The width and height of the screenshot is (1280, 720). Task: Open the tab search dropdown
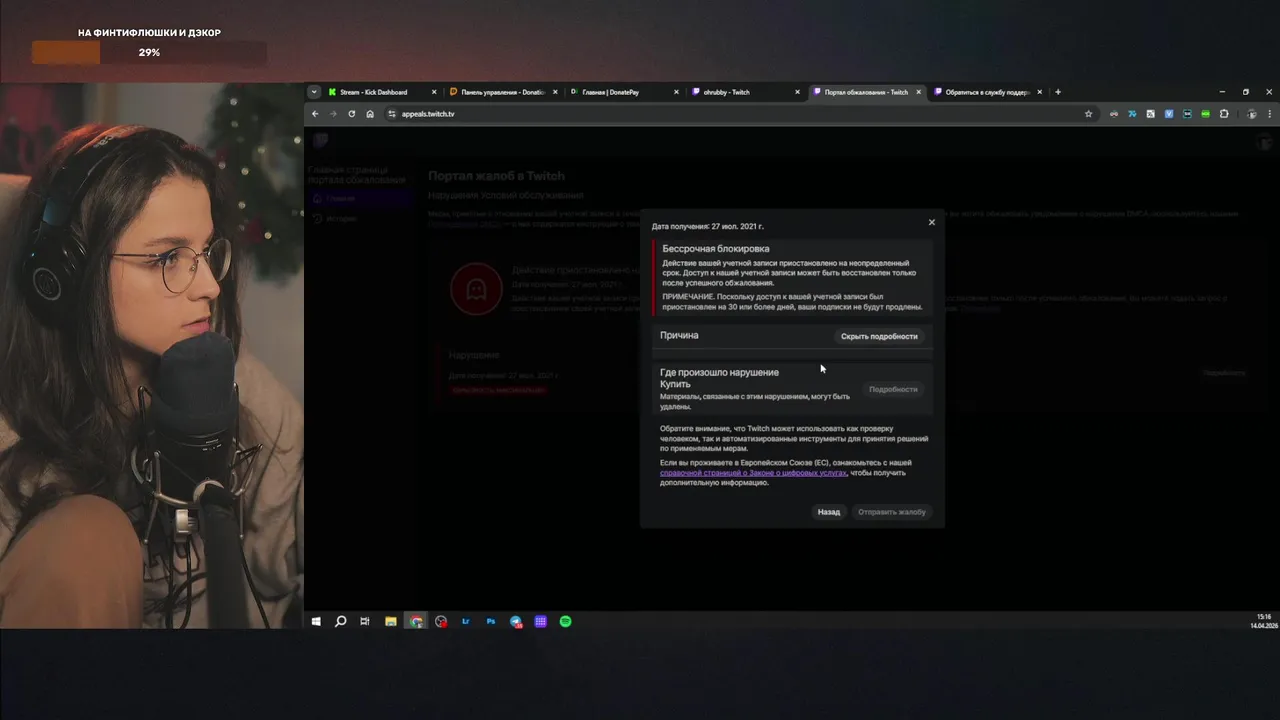pyautogui.click(x=314, y=92)
